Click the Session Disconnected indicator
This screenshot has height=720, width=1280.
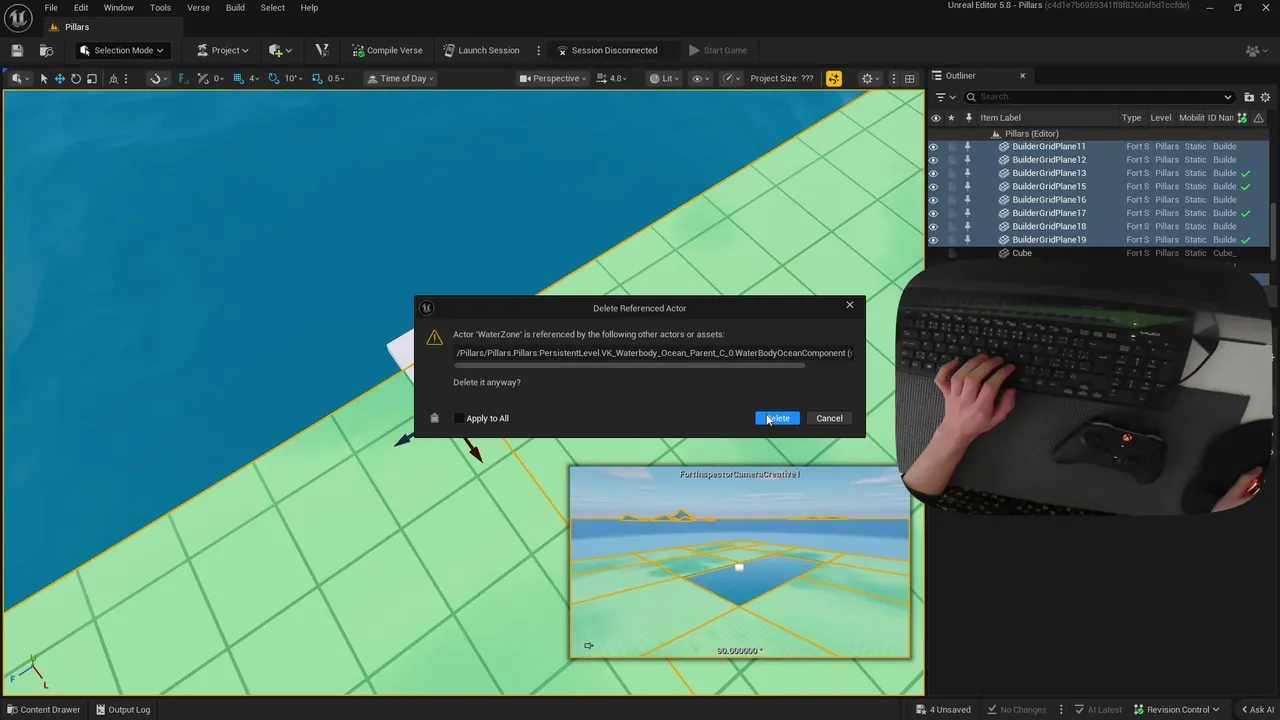(607, 50)
